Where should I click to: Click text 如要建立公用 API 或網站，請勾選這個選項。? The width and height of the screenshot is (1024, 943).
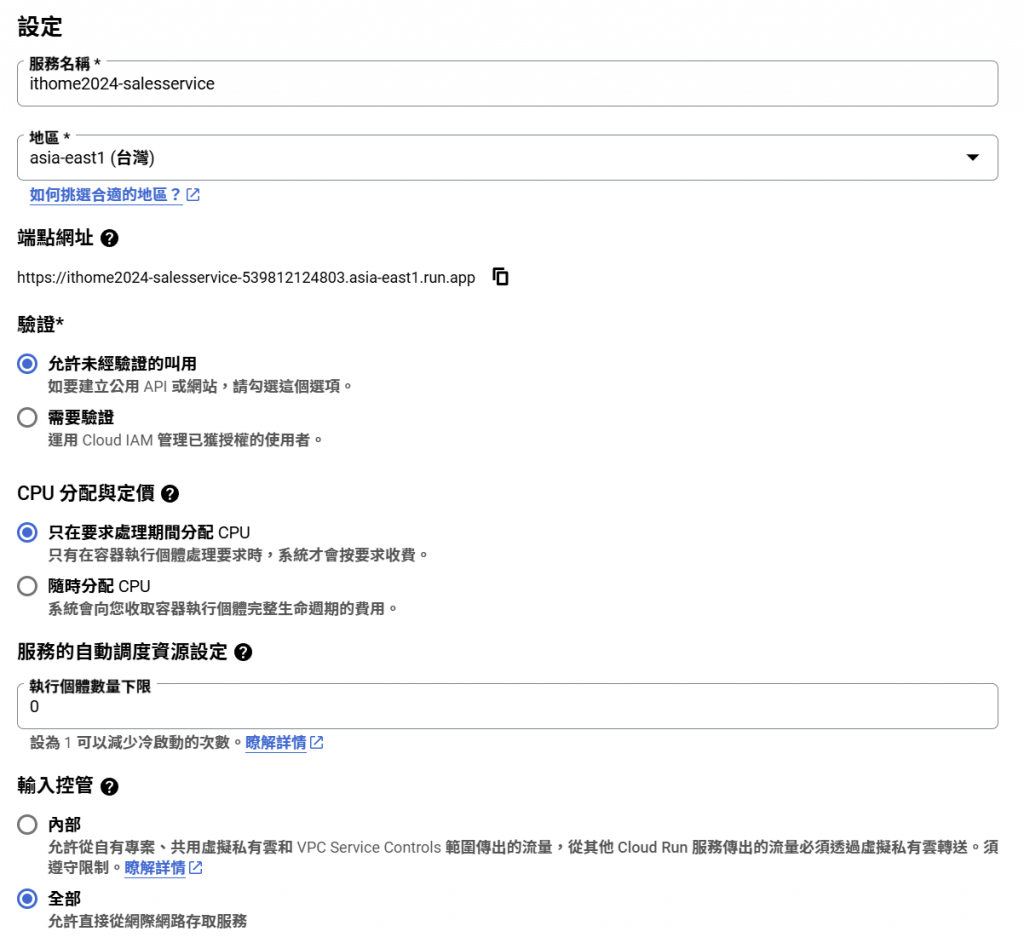click(200, 387)
